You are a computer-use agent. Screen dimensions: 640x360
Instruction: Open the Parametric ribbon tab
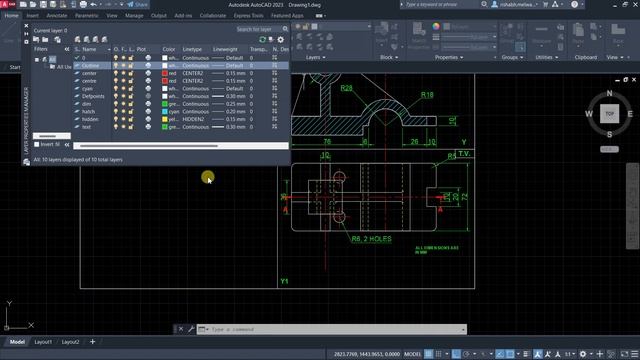pos(87,16)
